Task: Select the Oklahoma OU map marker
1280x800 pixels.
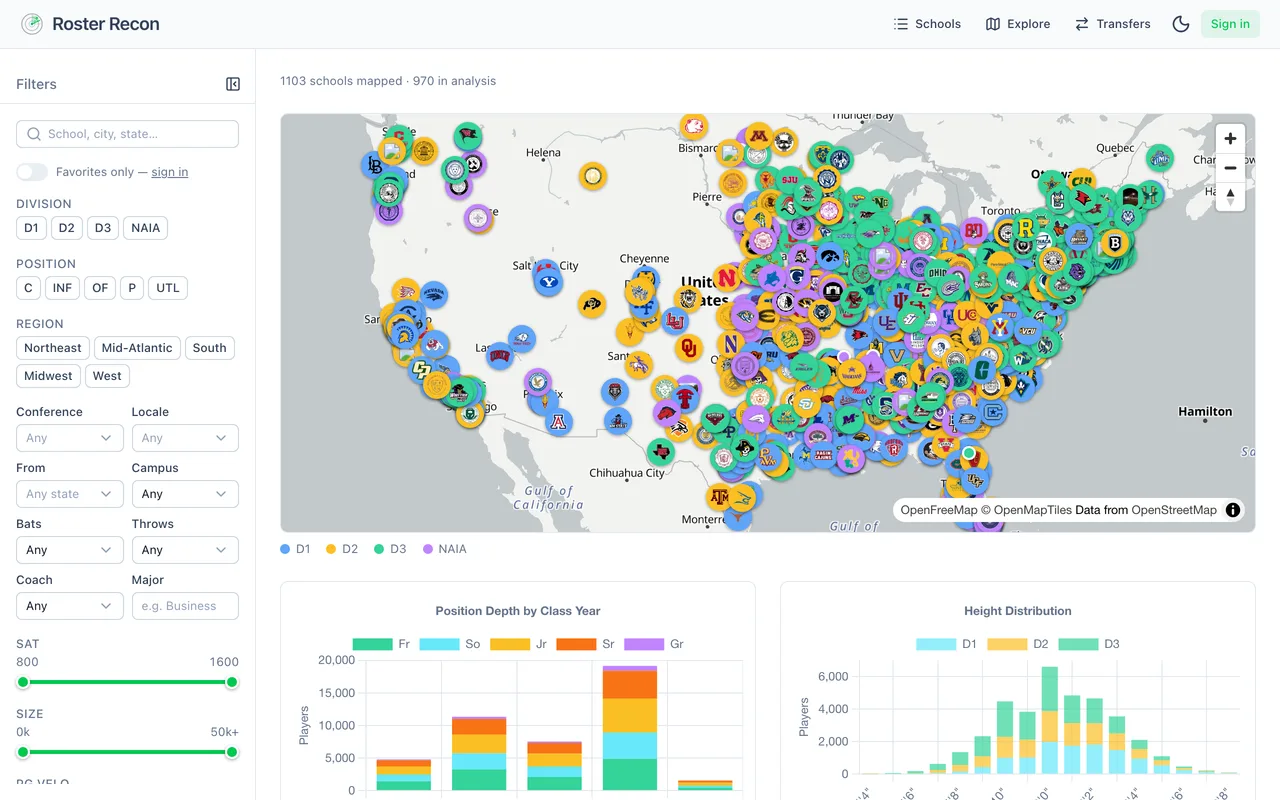Action: pyautogui.click(x=688, y=348)
